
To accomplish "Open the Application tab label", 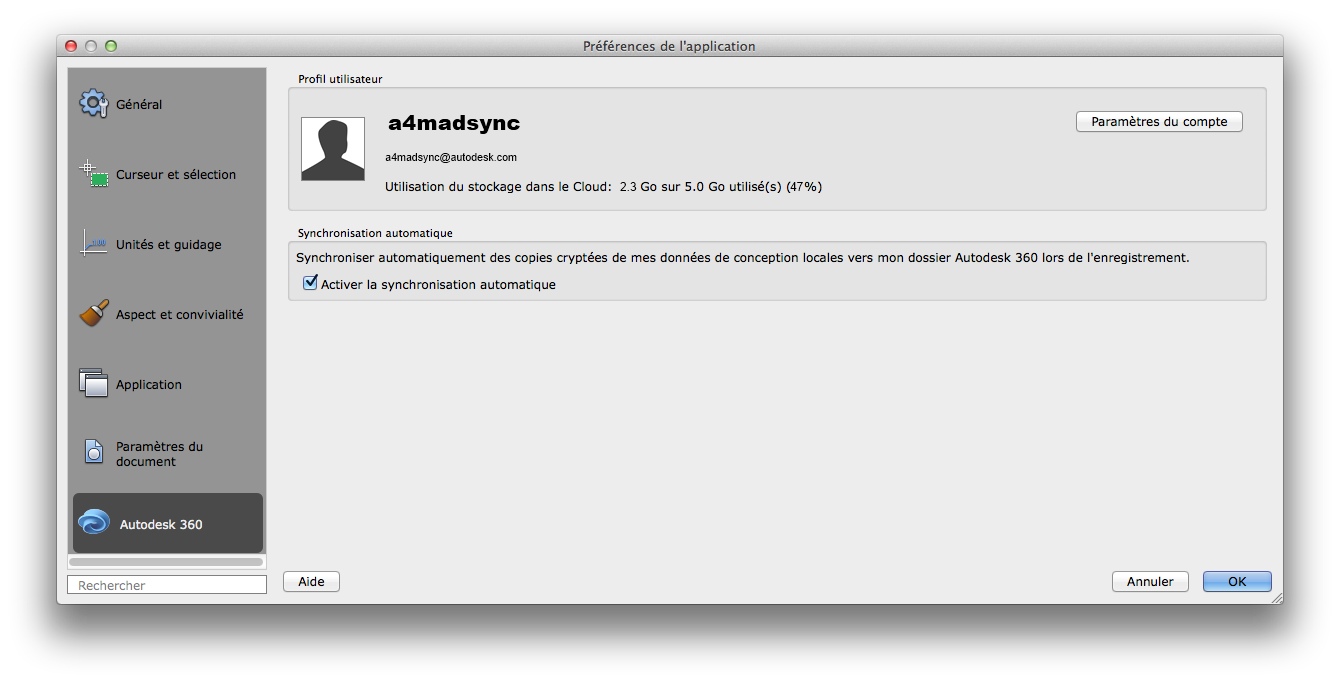I will tap(149, 384).
